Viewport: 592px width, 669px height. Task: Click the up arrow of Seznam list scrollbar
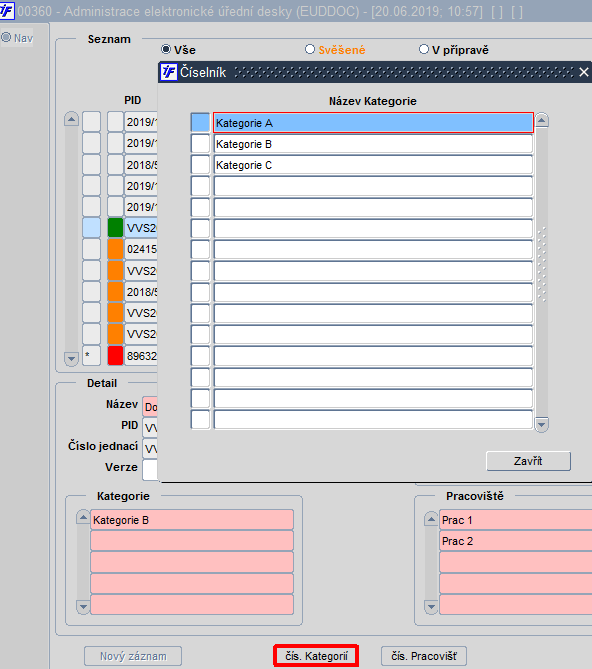click(x=71, y=119)
